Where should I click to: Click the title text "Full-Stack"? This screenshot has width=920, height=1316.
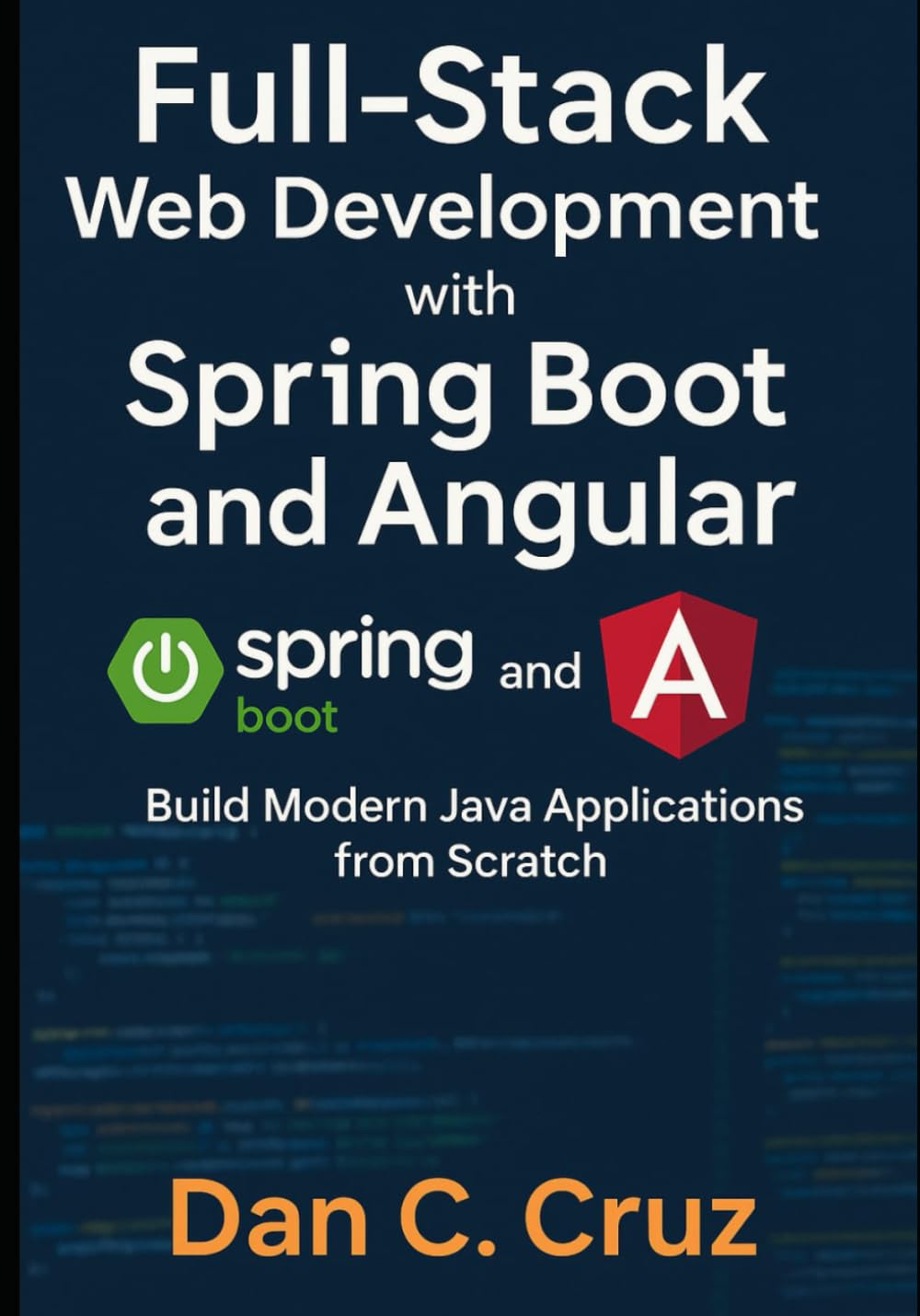pos(451,94)
